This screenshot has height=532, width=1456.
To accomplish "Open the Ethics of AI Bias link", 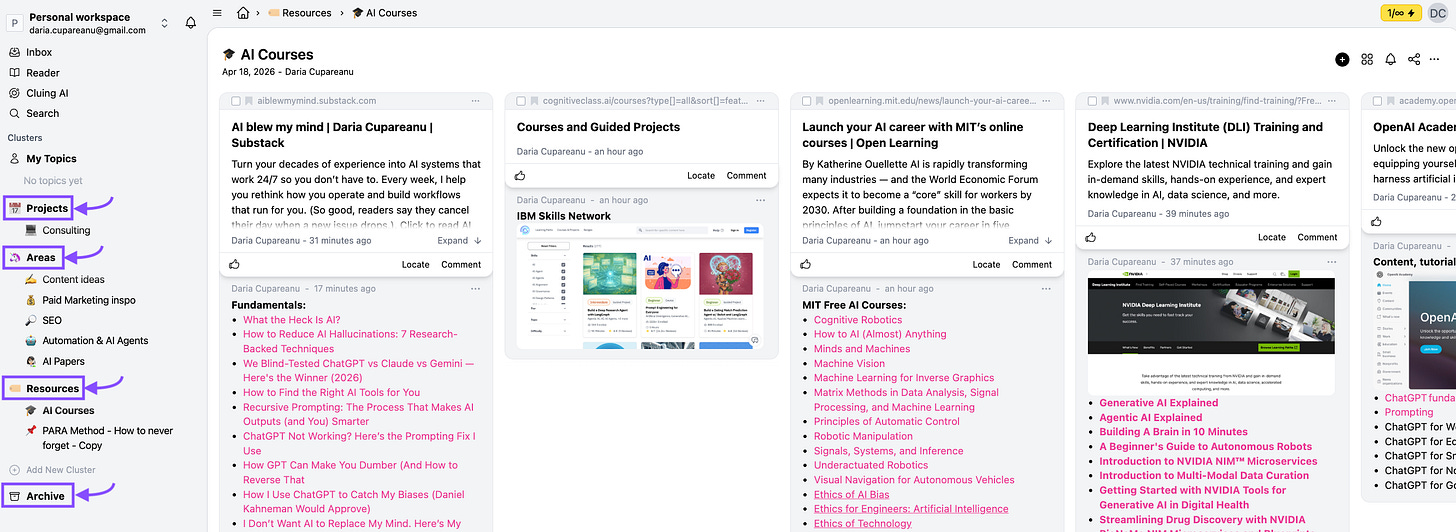I will 851,494.
